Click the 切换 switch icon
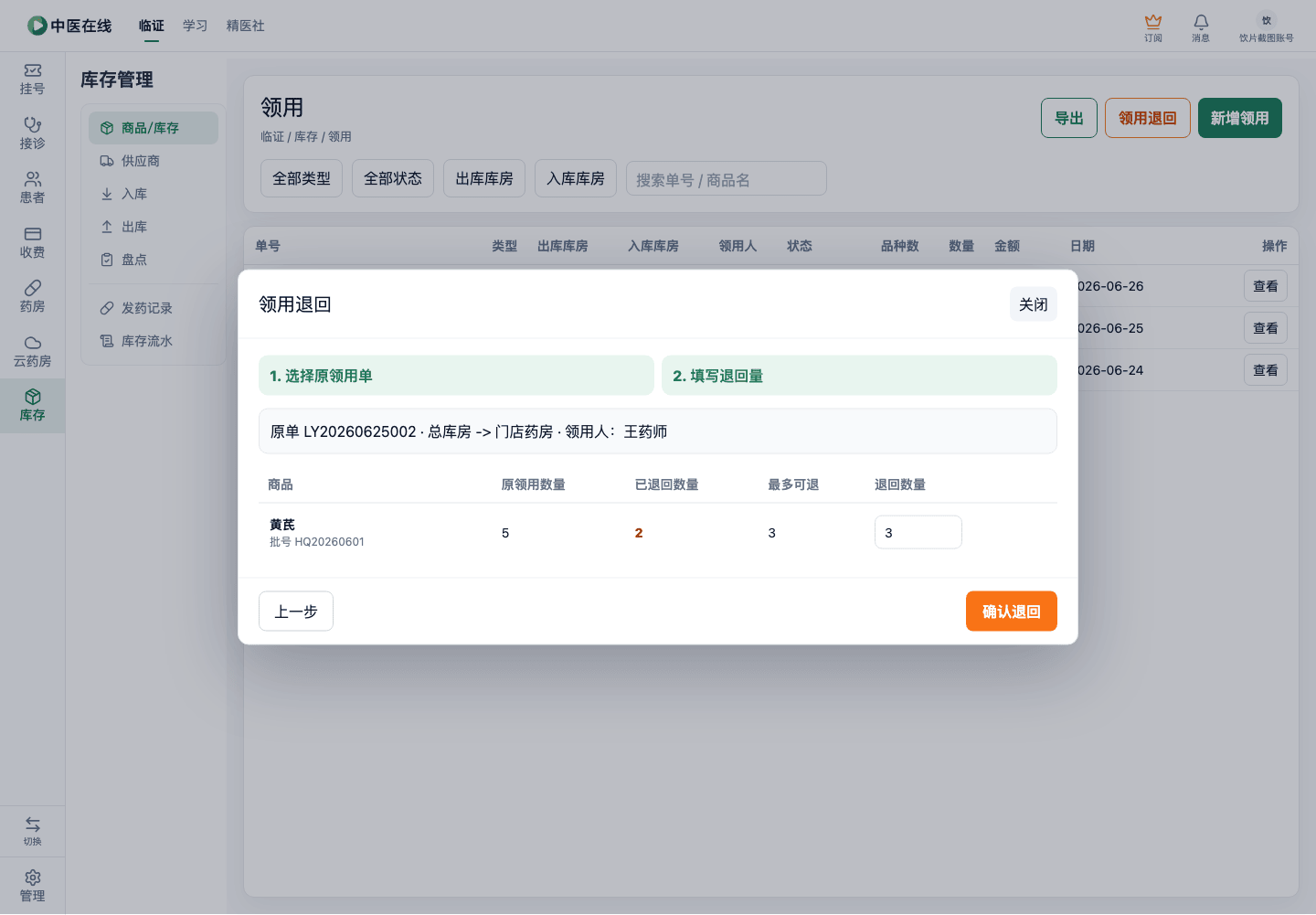1316x915 pixels. (32, 831)
